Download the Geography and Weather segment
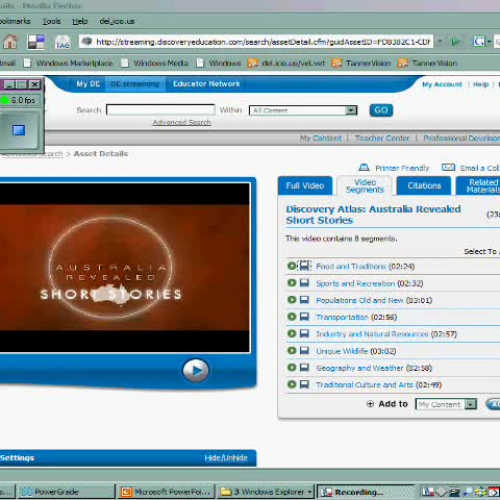 304,367
